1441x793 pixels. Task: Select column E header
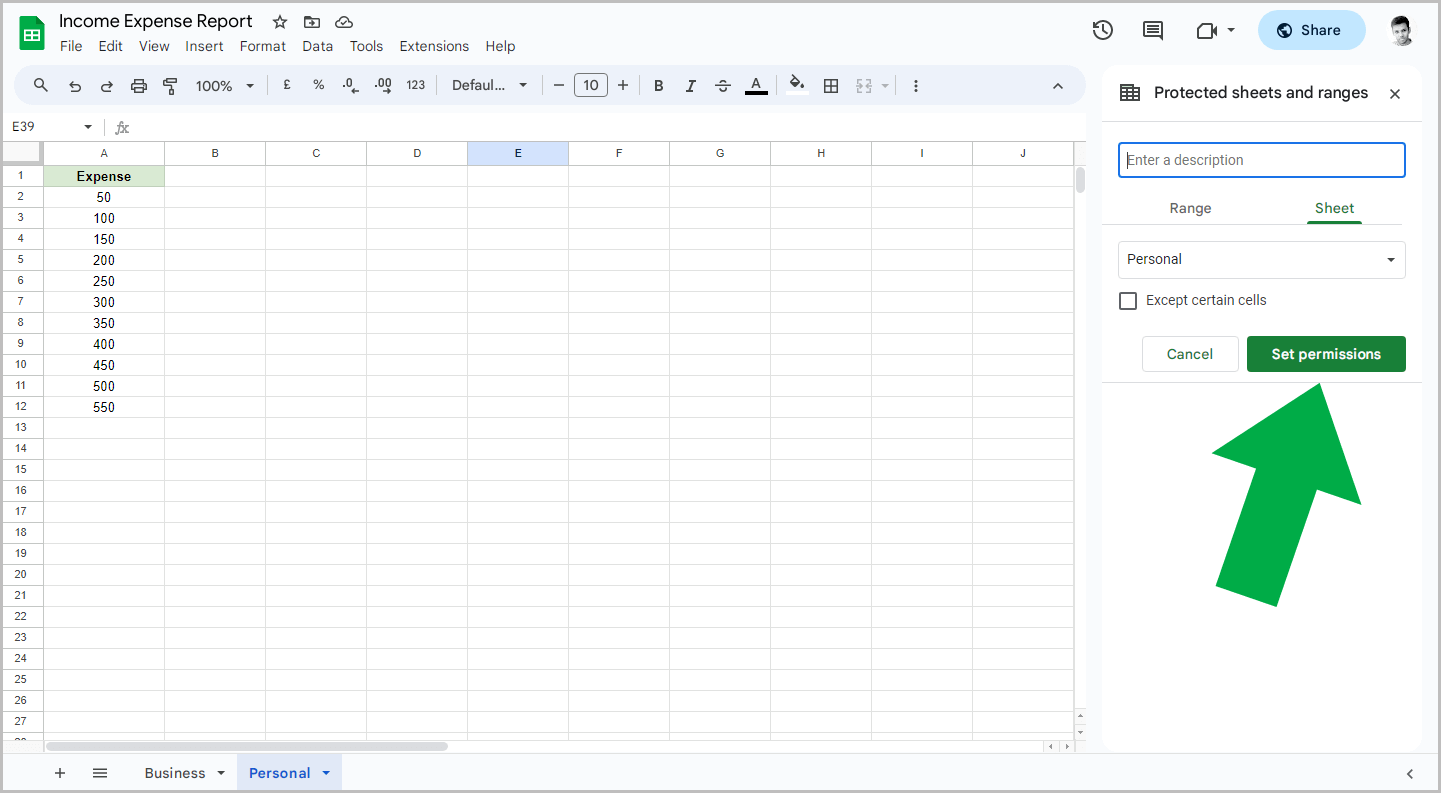pos(518,153)
